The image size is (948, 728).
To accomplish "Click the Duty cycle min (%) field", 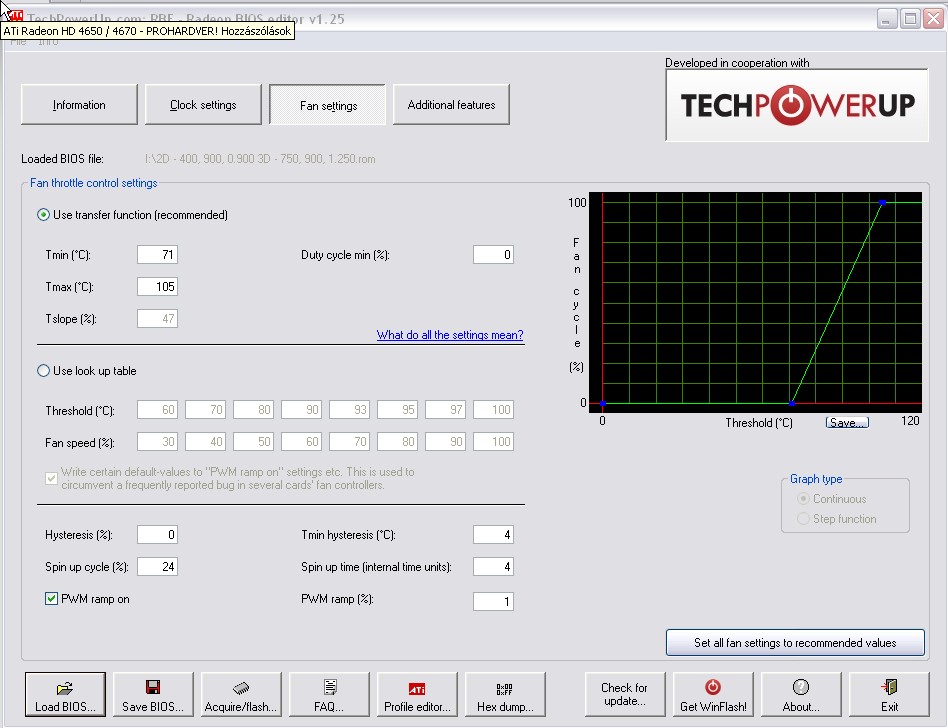I will [x=493, y=255].
